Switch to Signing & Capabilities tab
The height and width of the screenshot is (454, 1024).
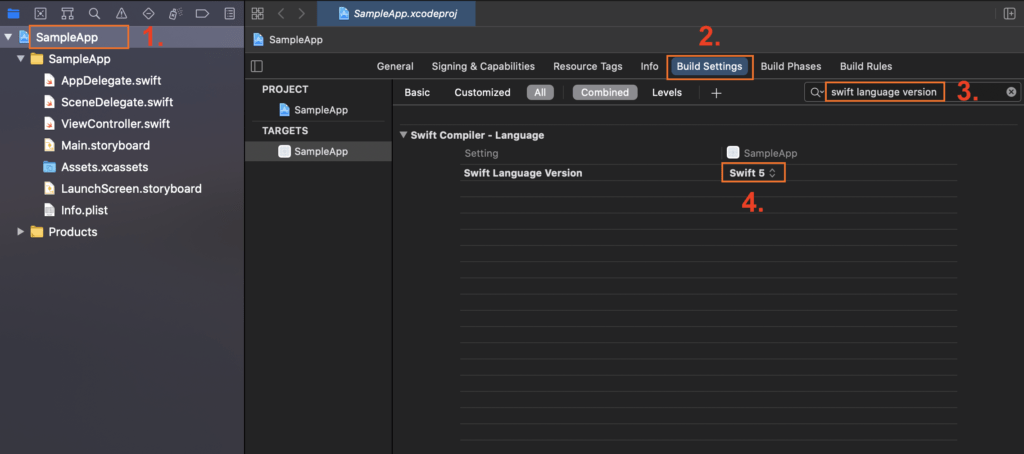coord(483,66)
